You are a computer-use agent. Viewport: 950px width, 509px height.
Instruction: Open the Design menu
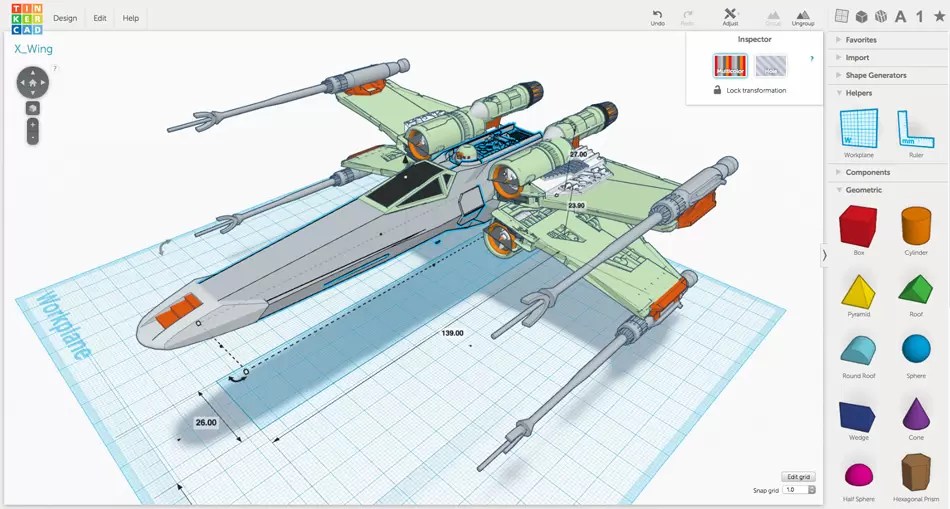coord(65,18)
